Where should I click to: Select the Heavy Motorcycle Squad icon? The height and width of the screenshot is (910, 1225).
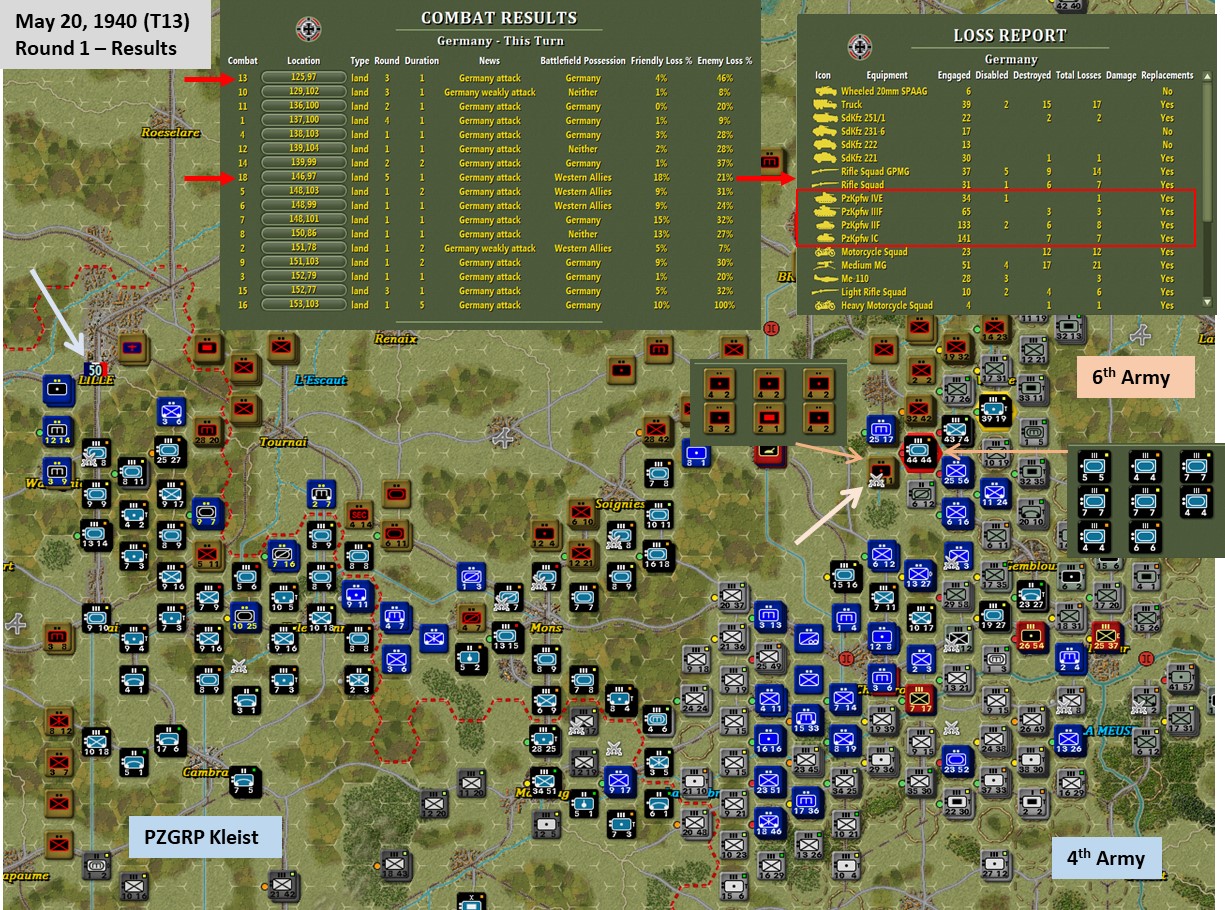(x=828, y=304)
